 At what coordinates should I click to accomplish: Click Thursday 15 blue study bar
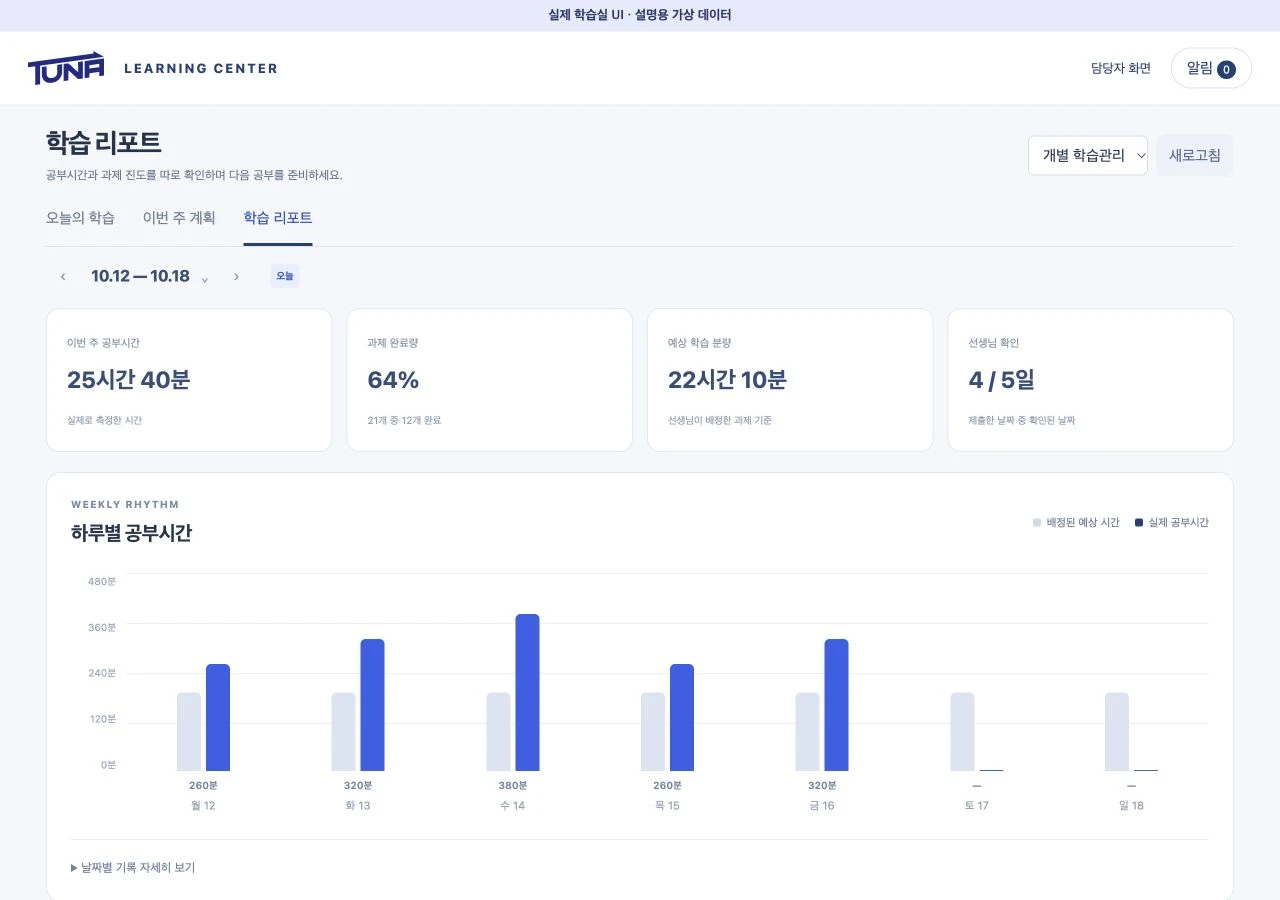pyautogui.click(x=682, y=718)
